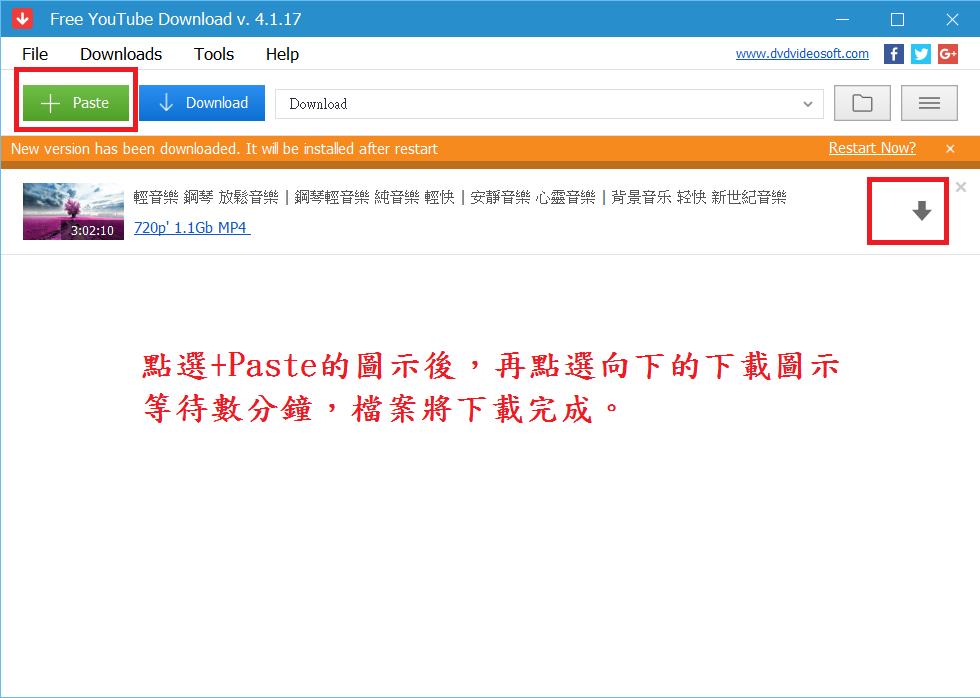The height and width of the screenshot is (698, 980).
Task: Remove the video item from the list
Action: 961,187
